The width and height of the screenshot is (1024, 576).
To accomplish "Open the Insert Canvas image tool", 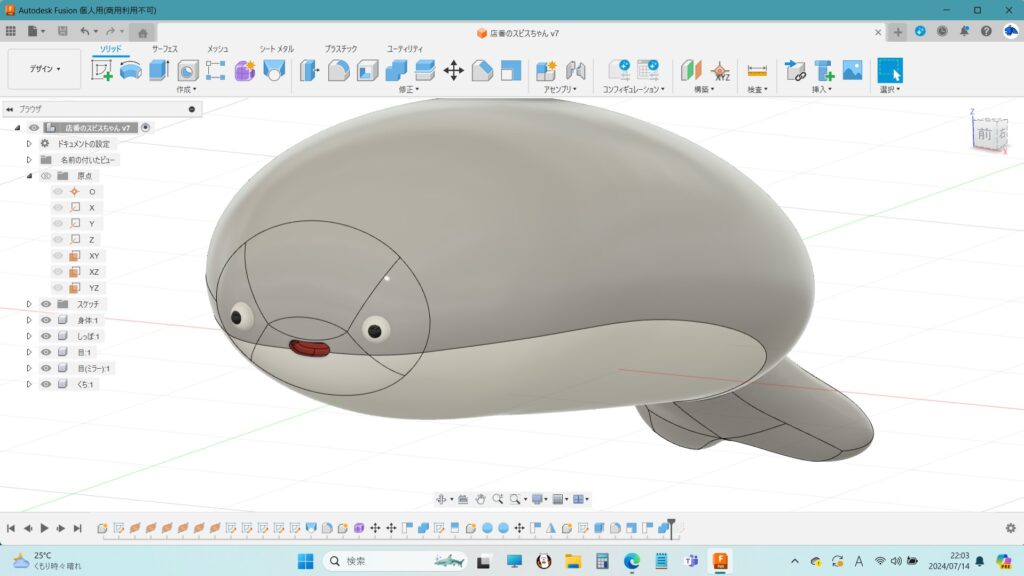I will pos(852,70).
